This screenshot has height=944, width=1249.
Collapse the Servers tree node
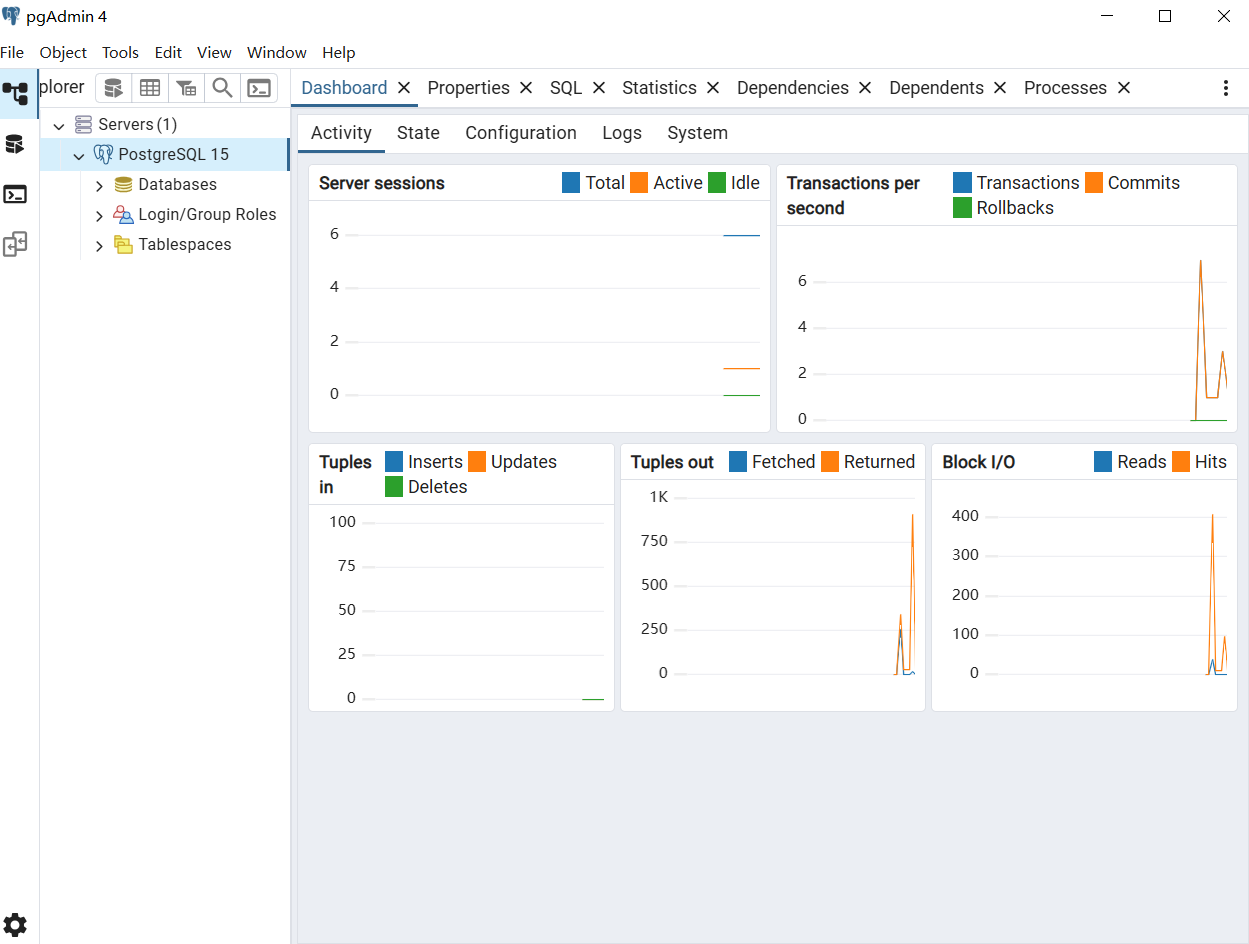tap(59, 126)
